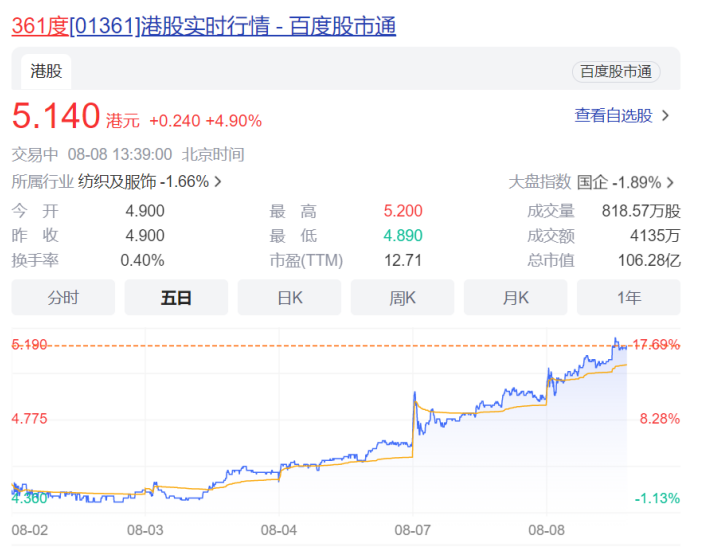This screenshot has height=549, width=710.
Task: Click the 总市值 value 106.28亿
Action: coord(649,260)
